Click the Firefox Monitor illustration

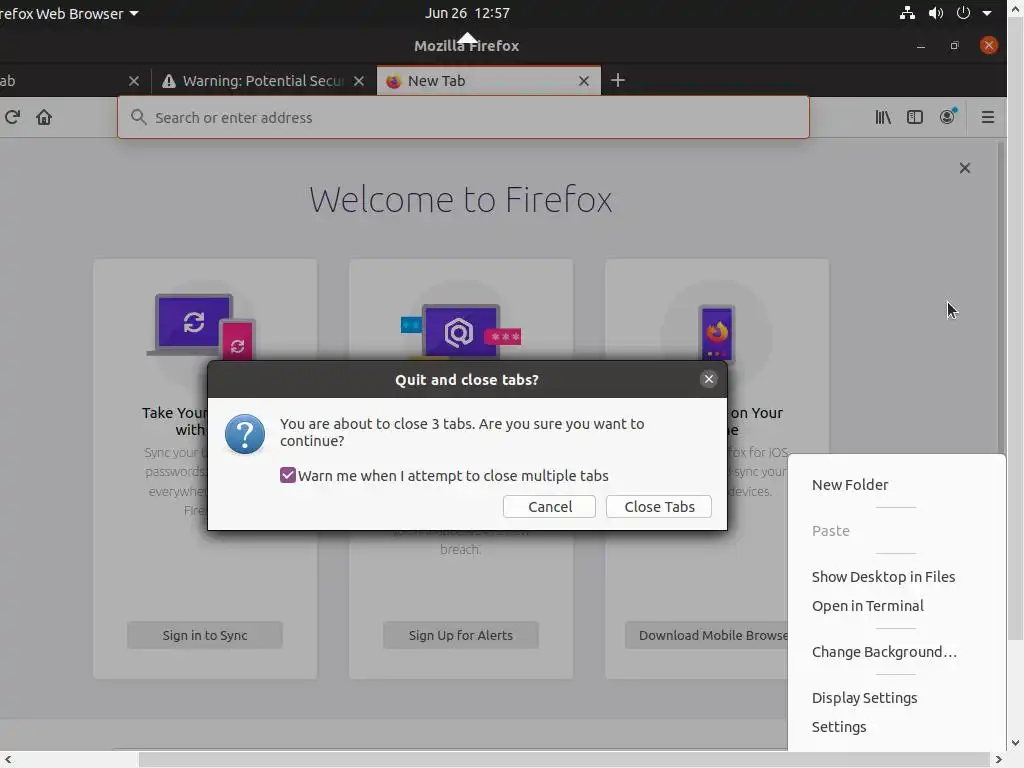click(460, 331)
